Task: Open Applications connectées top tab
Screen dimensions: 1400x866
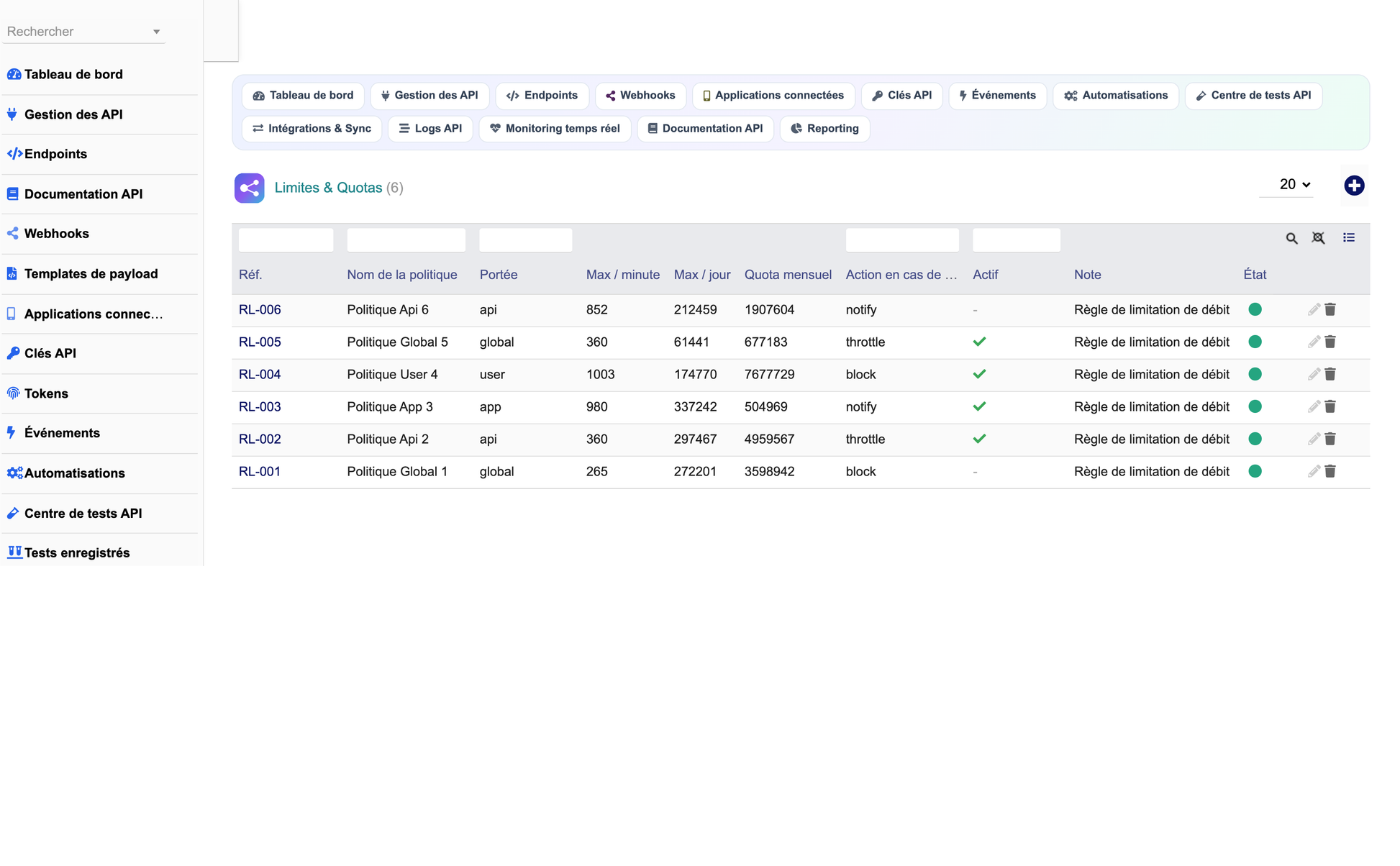Action: [773, 96]
